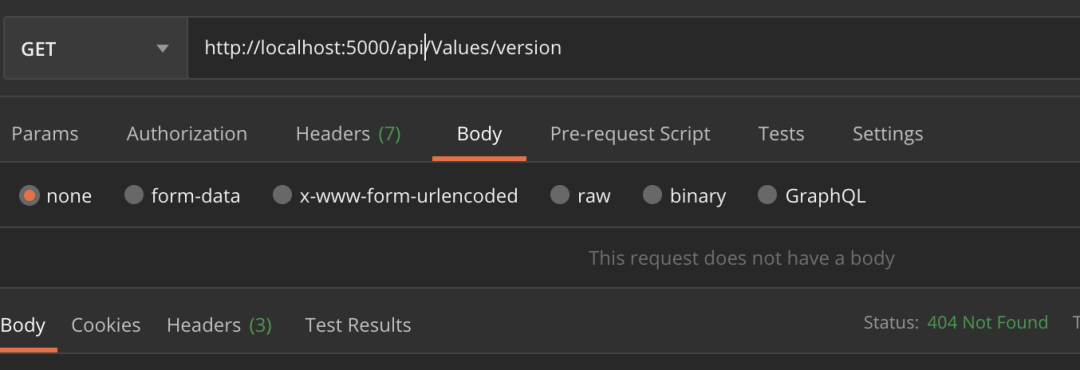This screenshot has width=1080, height=370.
Task: Open the Pre-request Script tab
Action: pos(630,134)
